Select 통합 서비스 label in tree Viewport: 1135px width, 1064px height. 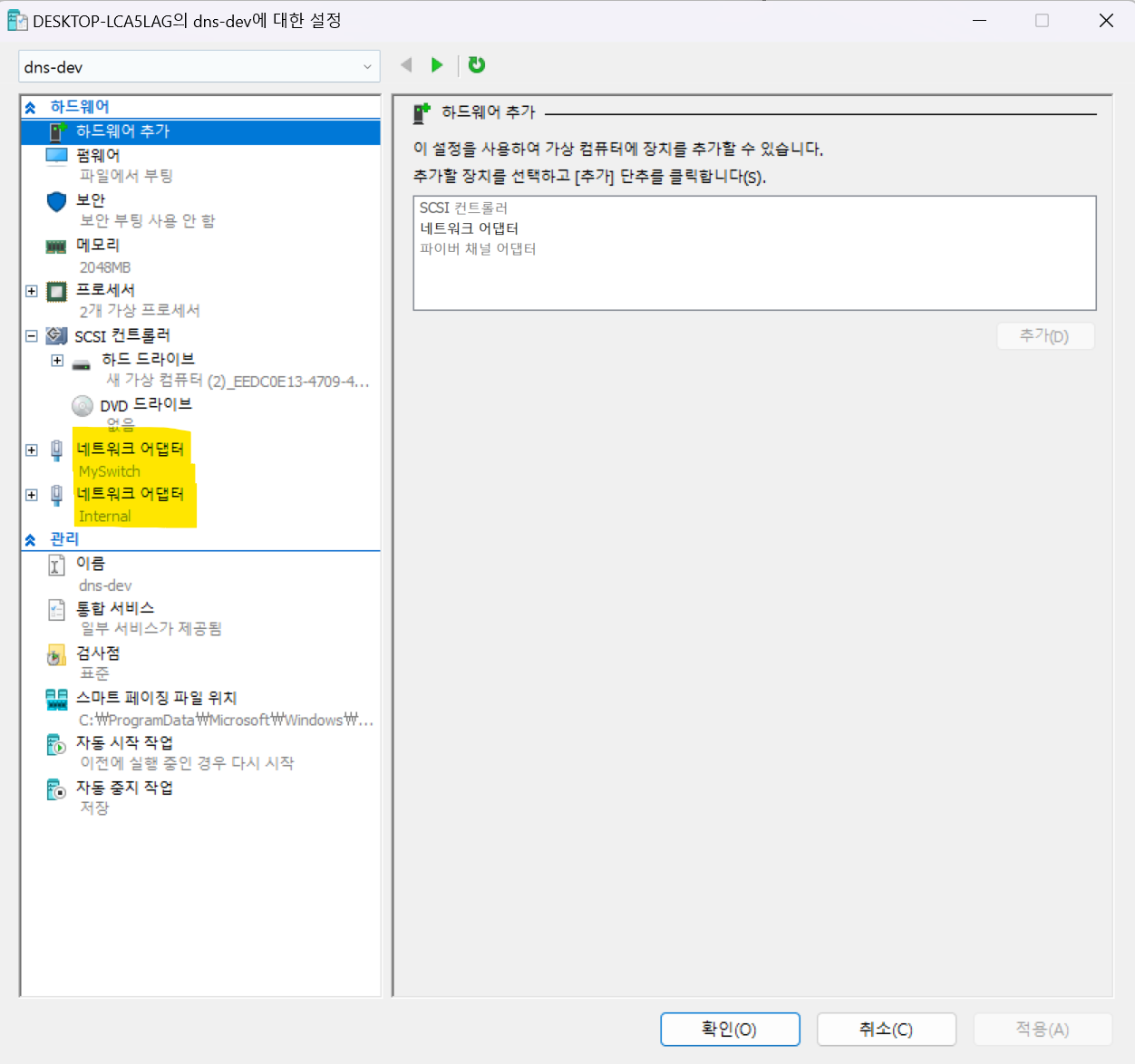pos(115,608)
